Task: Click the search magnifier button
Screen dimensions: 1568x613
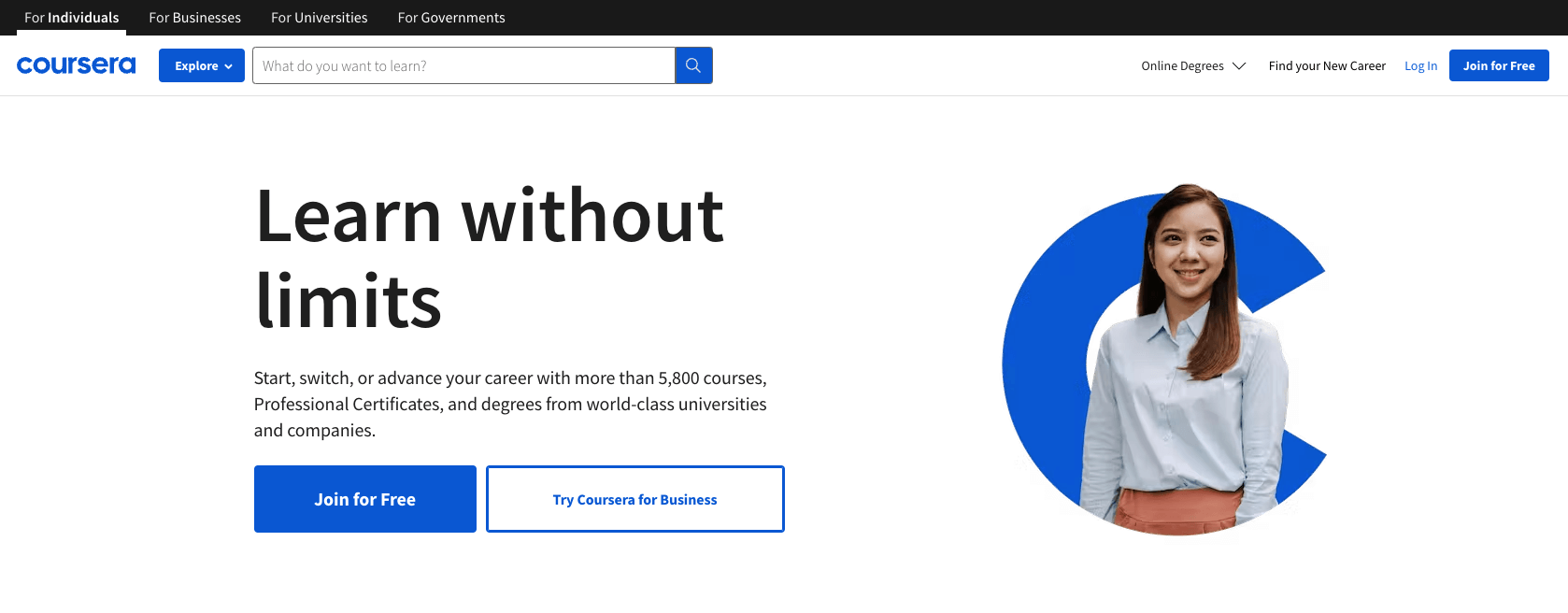Action: pyautogui.click(x=693, y=65)
